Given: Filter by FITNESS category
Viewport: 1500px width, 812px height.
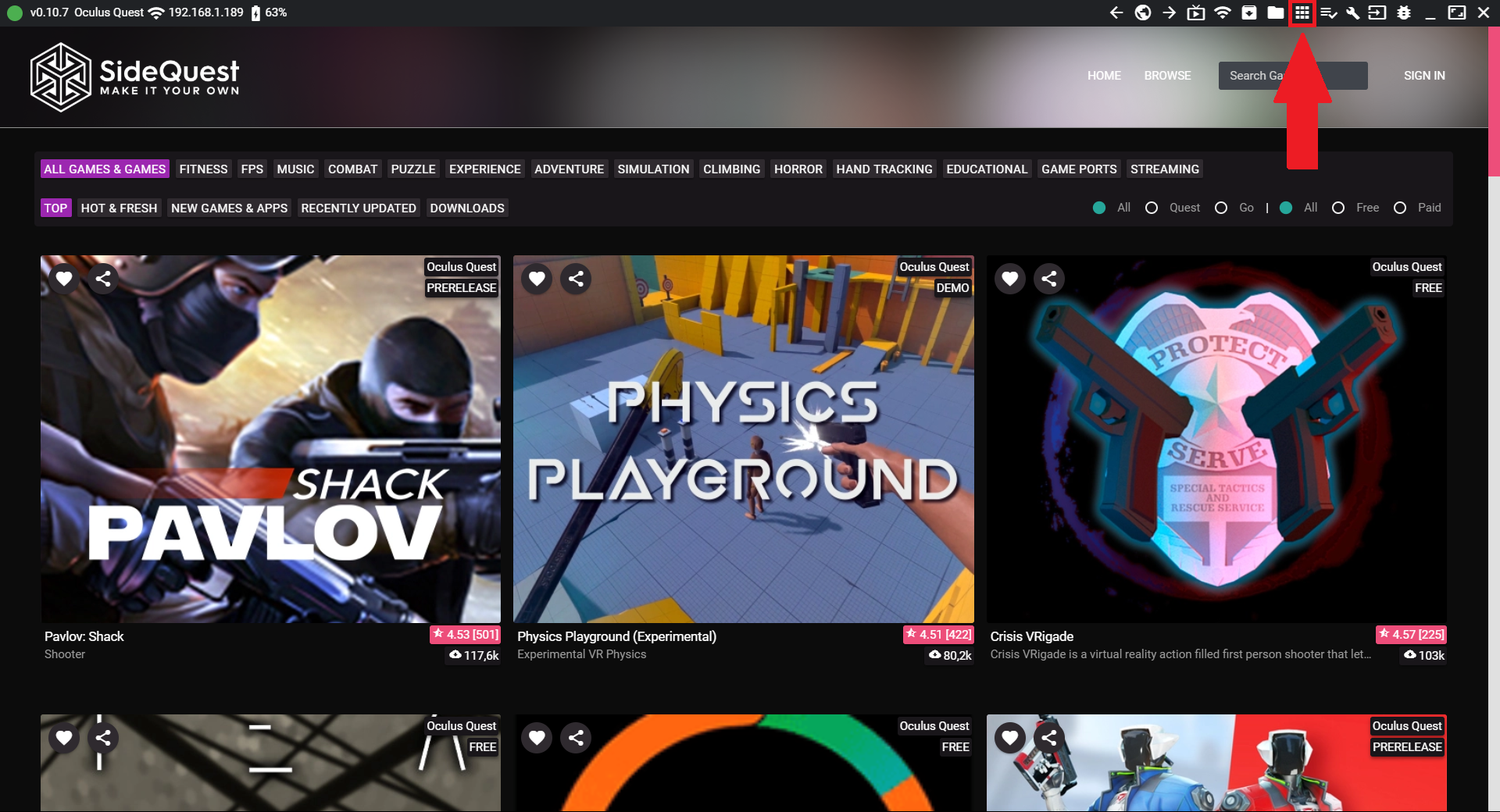Looking at the screenshot, I should pos(203,169).
